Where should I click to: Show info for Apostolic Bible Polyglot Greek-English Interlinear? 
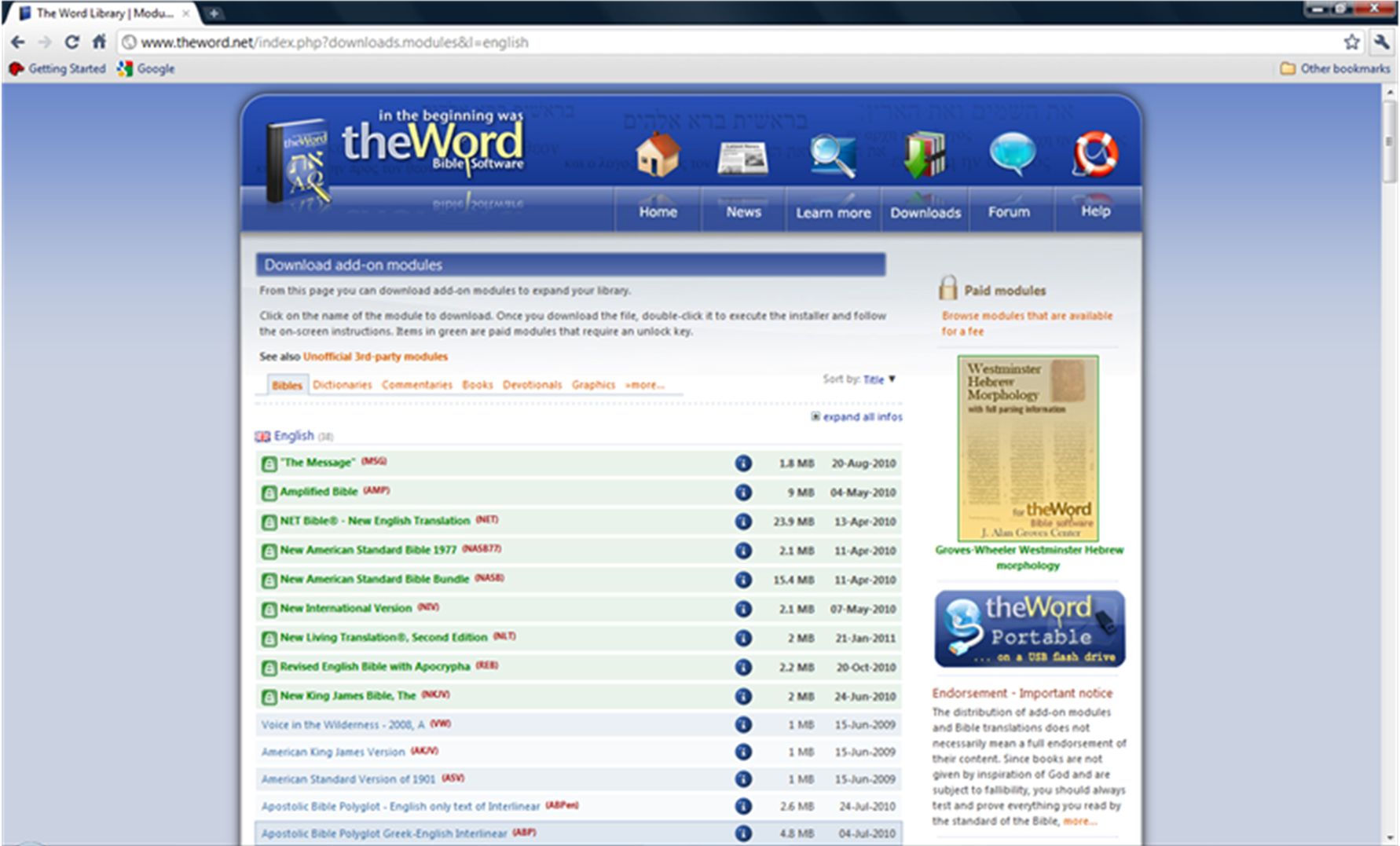[743, 833]
